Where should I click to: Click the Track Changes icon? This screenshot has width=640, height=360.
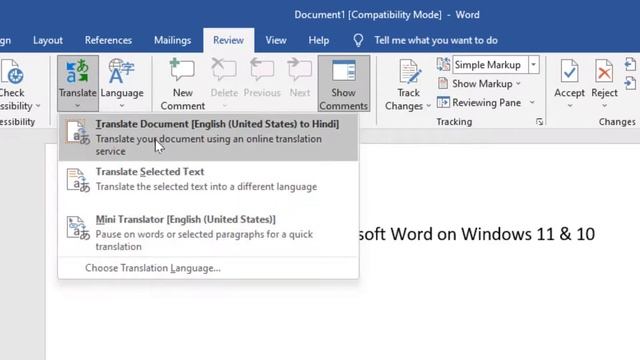point(409,71)
